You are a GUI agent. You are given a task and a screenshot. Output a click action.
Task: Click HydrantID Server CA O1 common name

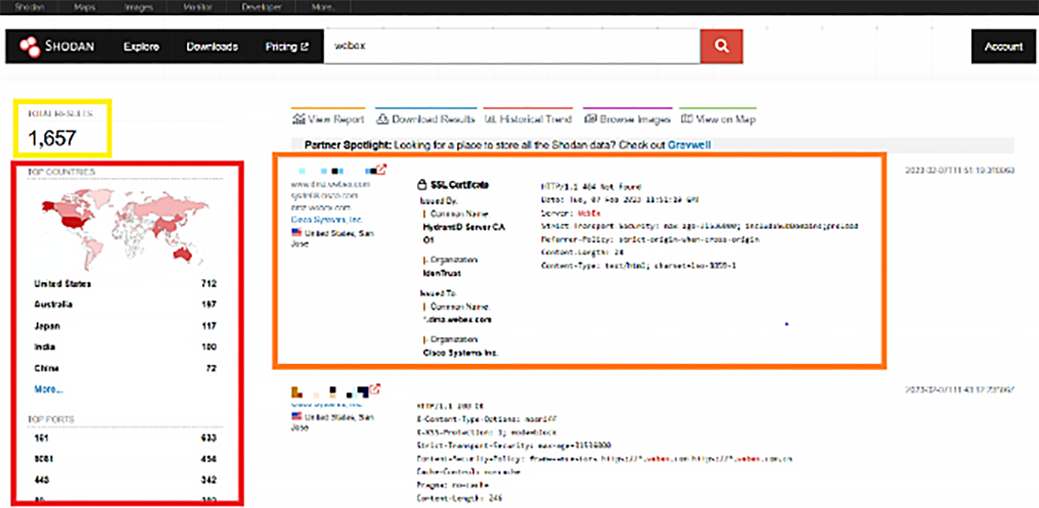[x=463, y=232]
